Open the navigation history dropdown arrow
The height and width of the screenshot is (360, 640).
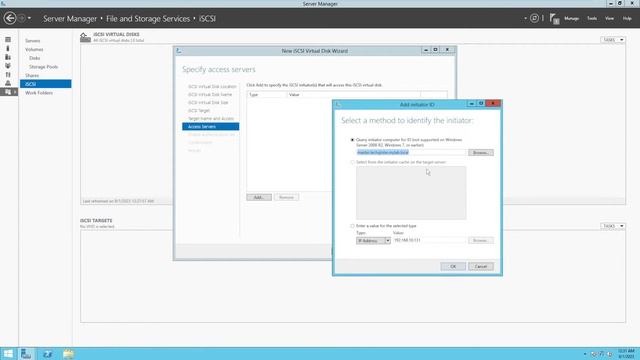(29, 18)
